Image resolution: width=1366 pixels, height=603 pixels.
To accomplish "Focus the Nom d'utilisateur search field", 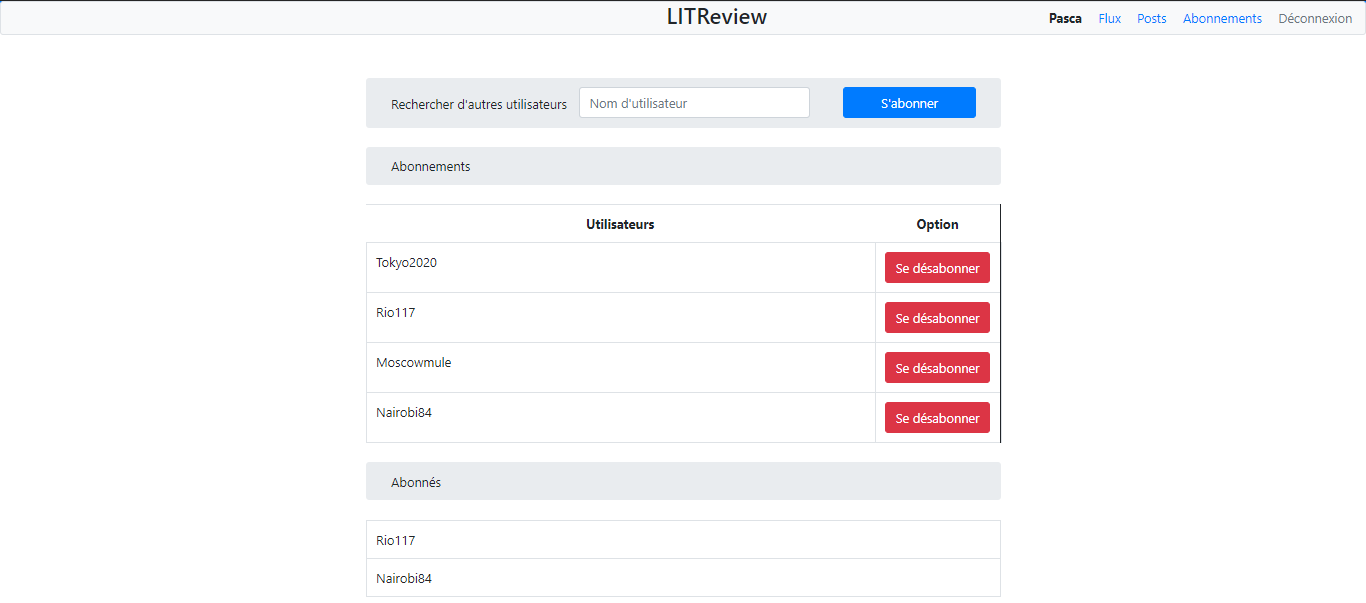I will point(694,103).
